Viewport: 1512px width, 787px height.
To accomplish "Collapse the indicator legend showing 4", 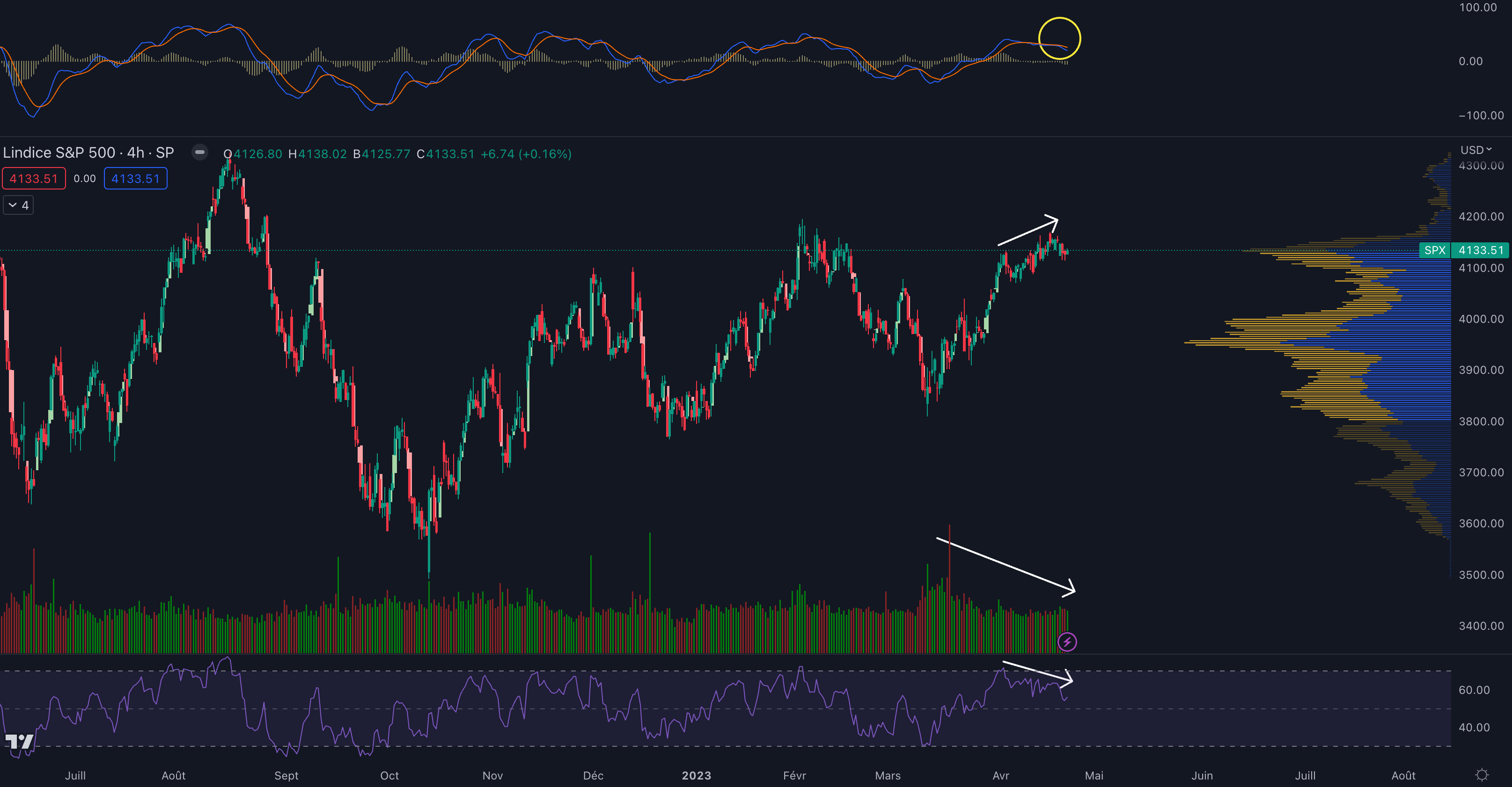I will tap(18, 205).
